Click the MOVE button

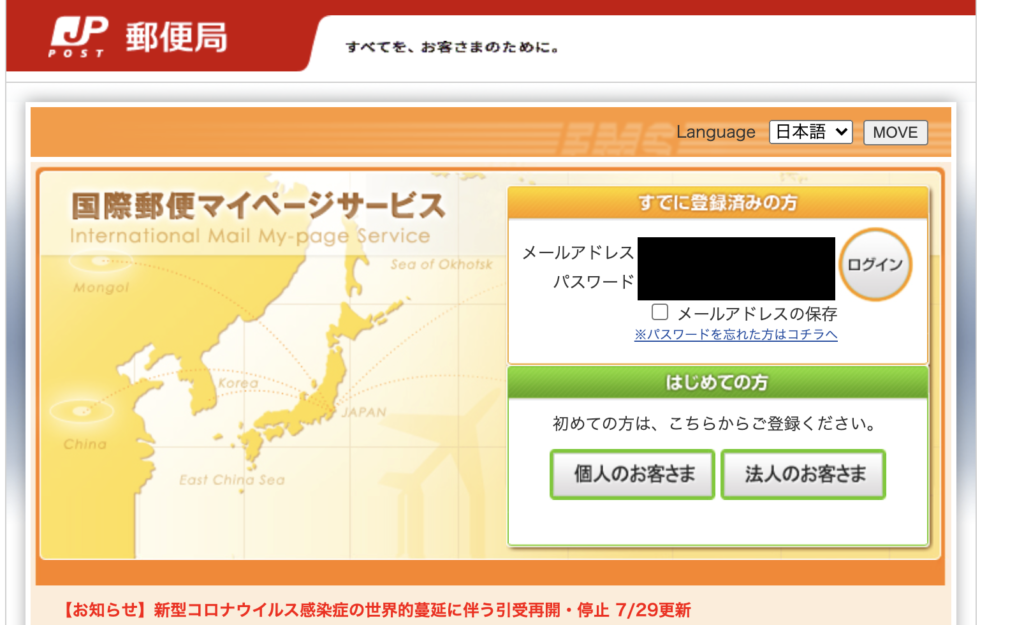[x=895, y=133]
